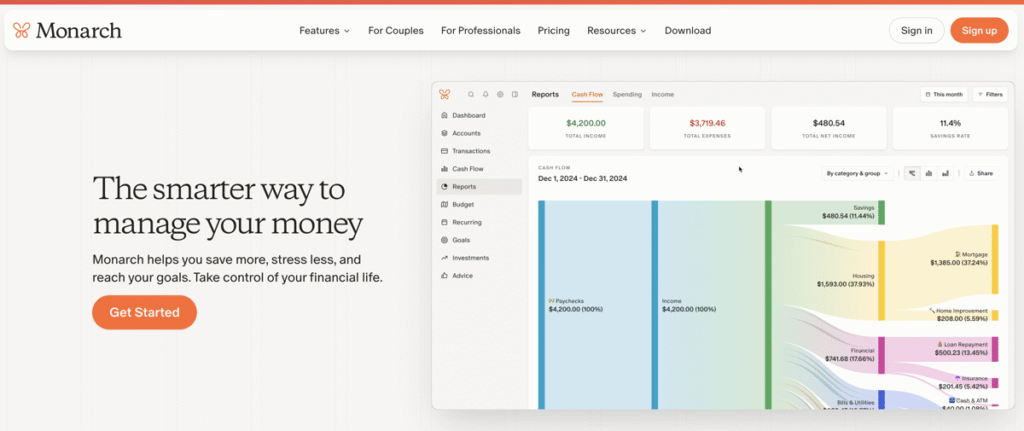Screen dimensions: 1024x431
Task: Click the Cash Flow bar chart sidebar icon
Action: [444, 168]
